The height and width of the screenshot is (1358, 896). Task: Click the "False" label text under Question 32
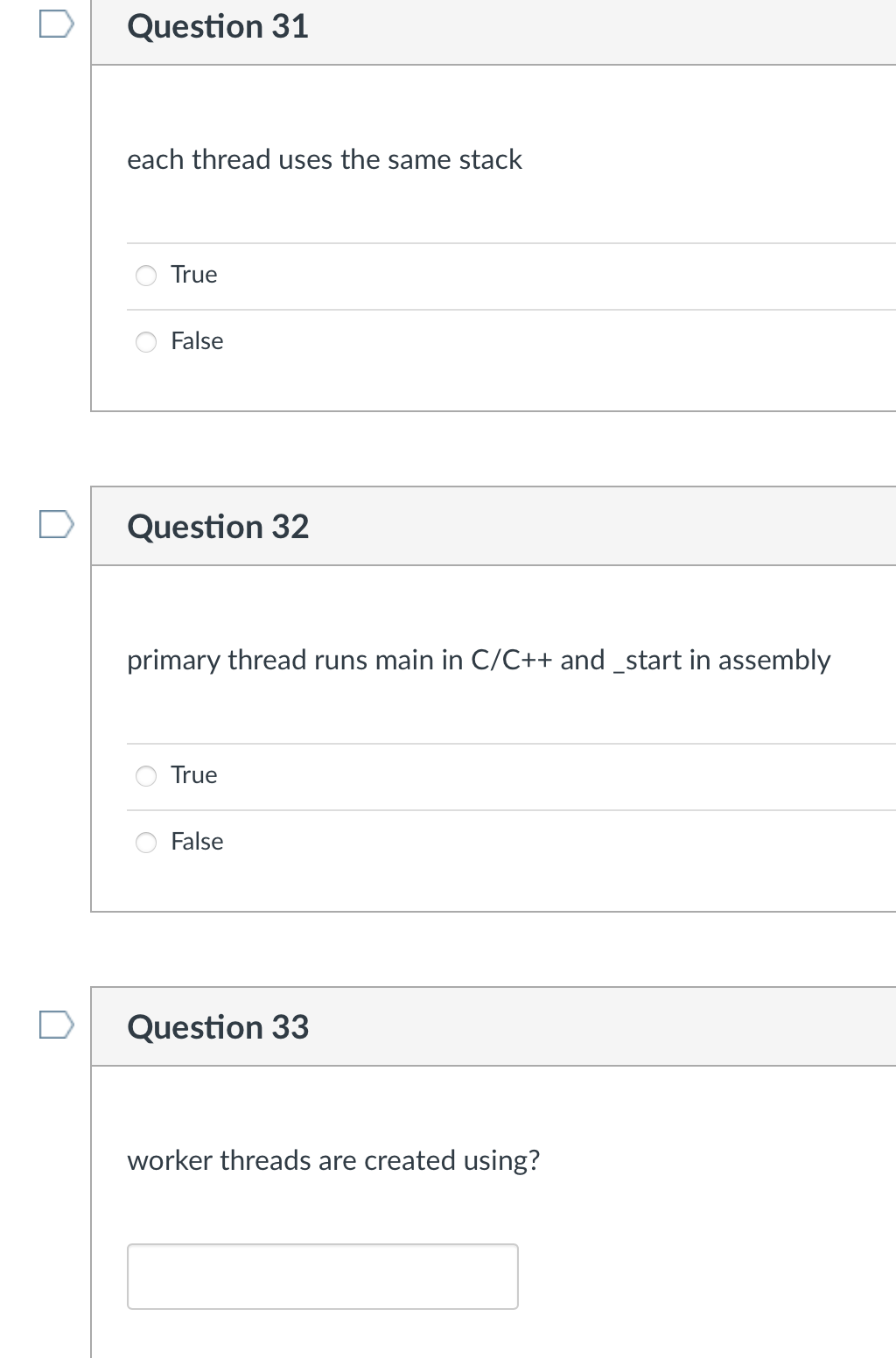197,842
